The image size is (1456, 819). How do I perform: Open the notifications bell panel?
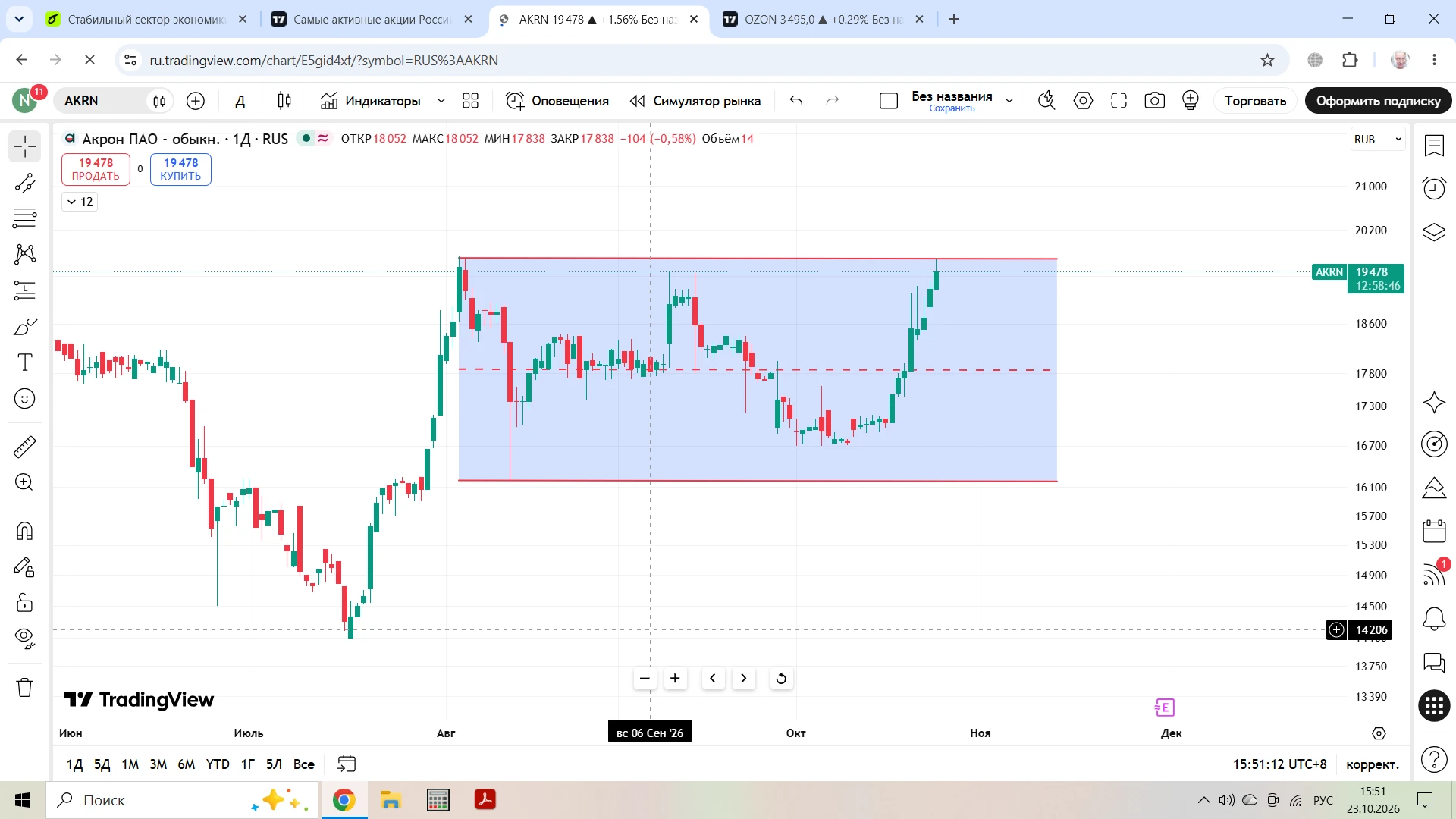point(1434,619)
